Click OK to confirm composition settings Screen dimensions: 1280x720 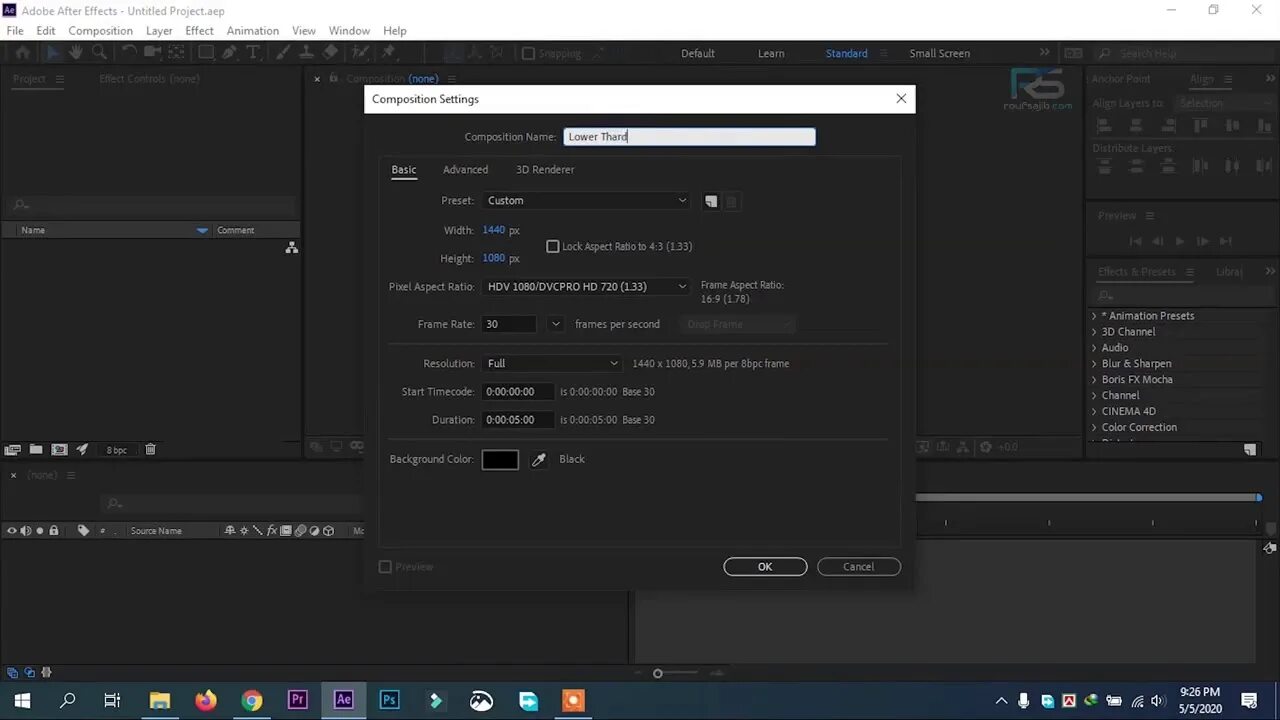tap(765, 567)
